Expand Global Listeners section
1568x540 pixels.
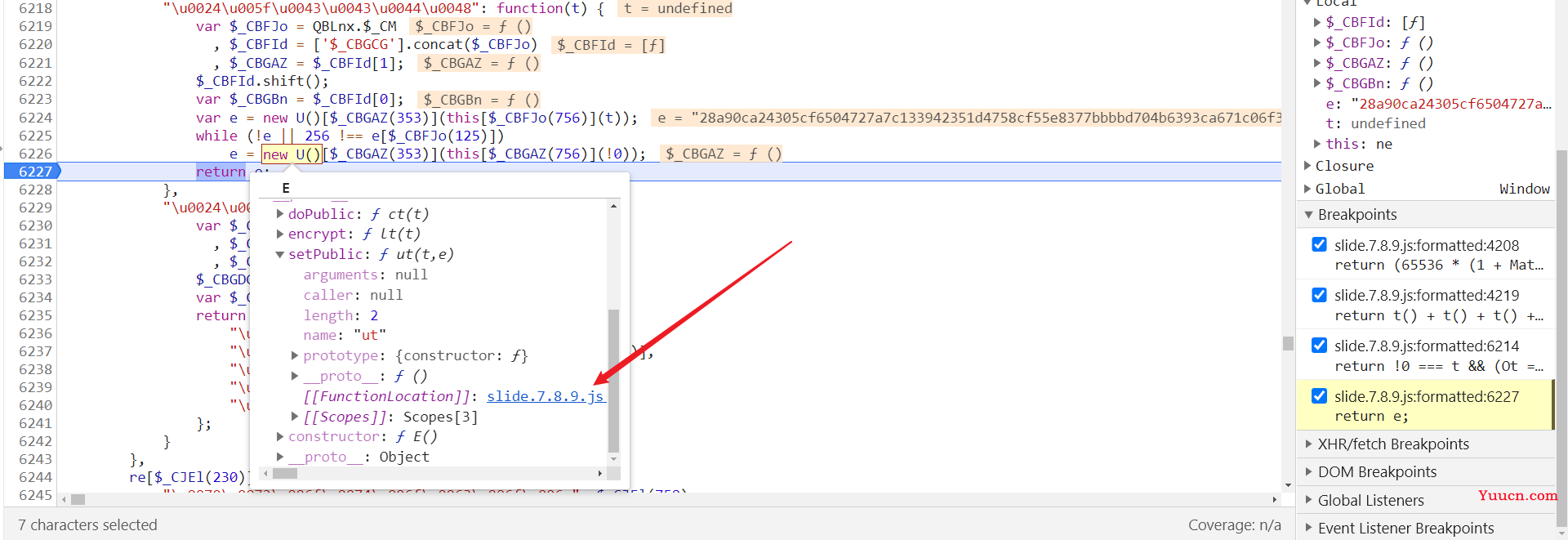[x=1308, y=500]
